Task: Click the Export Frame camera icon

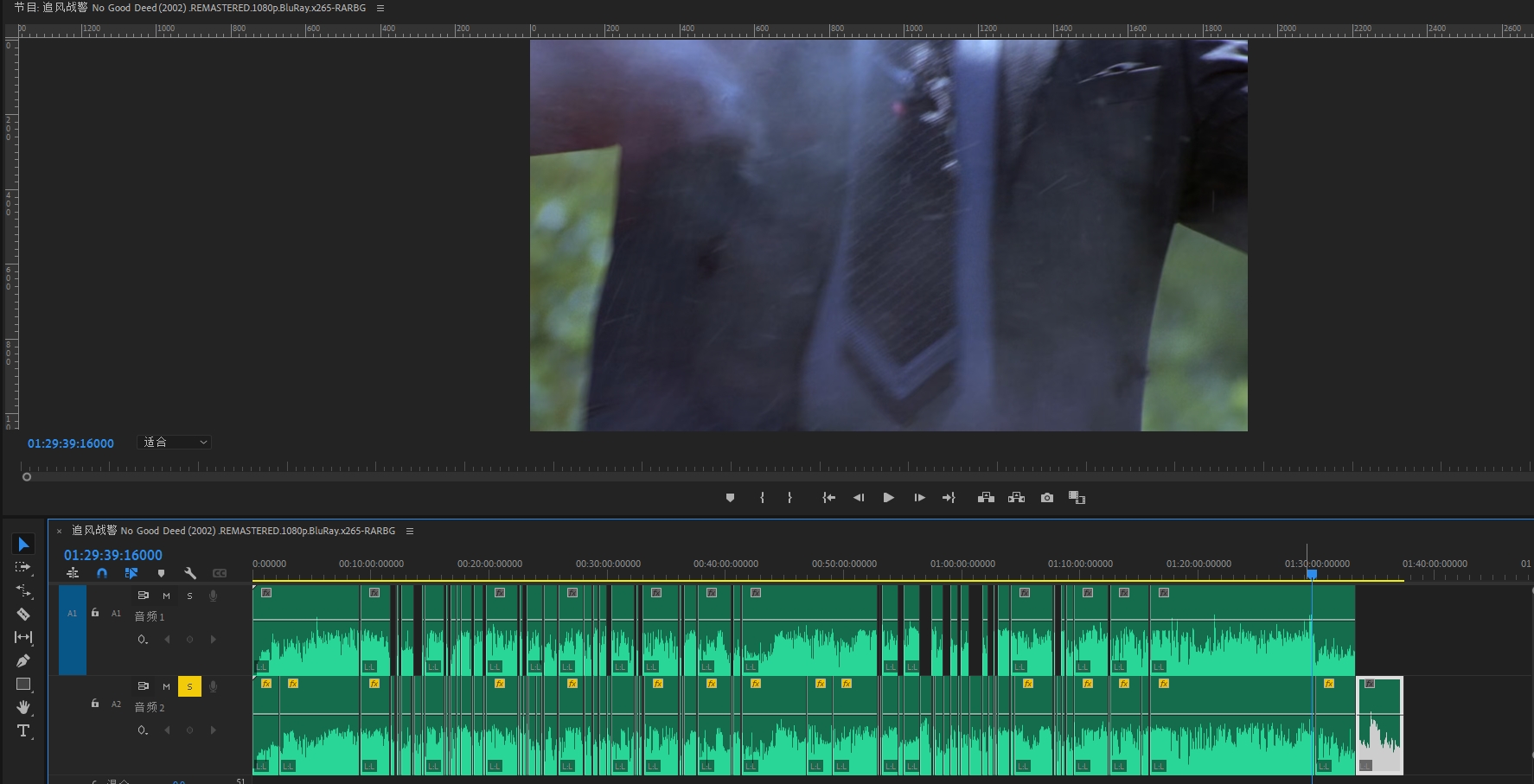Action: click(1047, 498)
